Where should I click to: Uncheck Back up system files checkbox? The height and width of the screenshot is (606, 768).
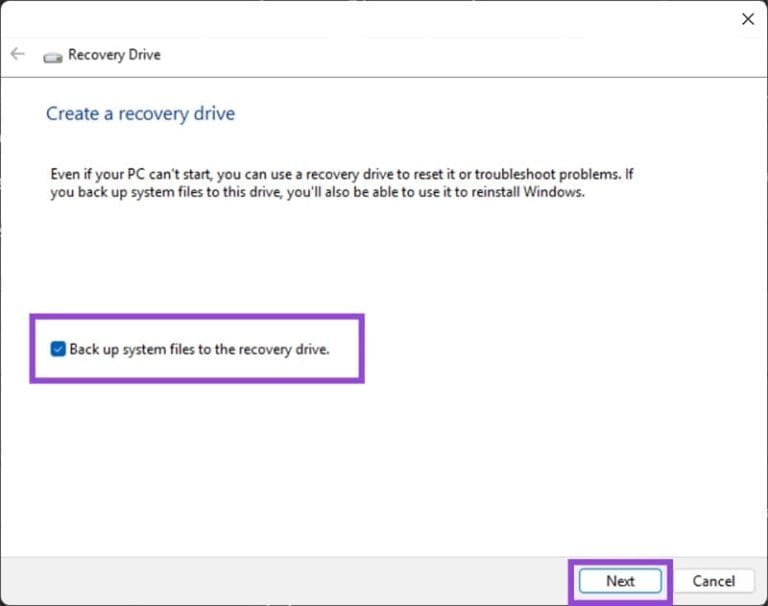(58, 350)
